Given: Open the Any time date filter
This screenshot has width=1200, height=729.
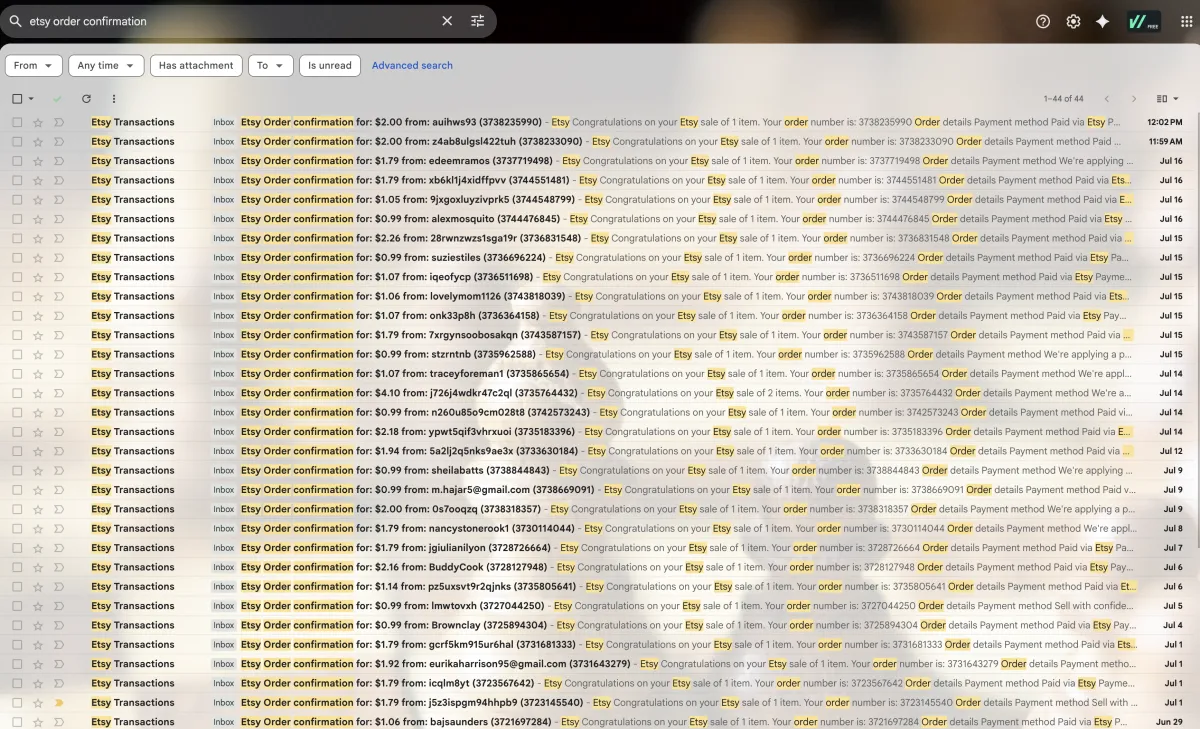Looking at the screenshot, I should pos(106,66).
